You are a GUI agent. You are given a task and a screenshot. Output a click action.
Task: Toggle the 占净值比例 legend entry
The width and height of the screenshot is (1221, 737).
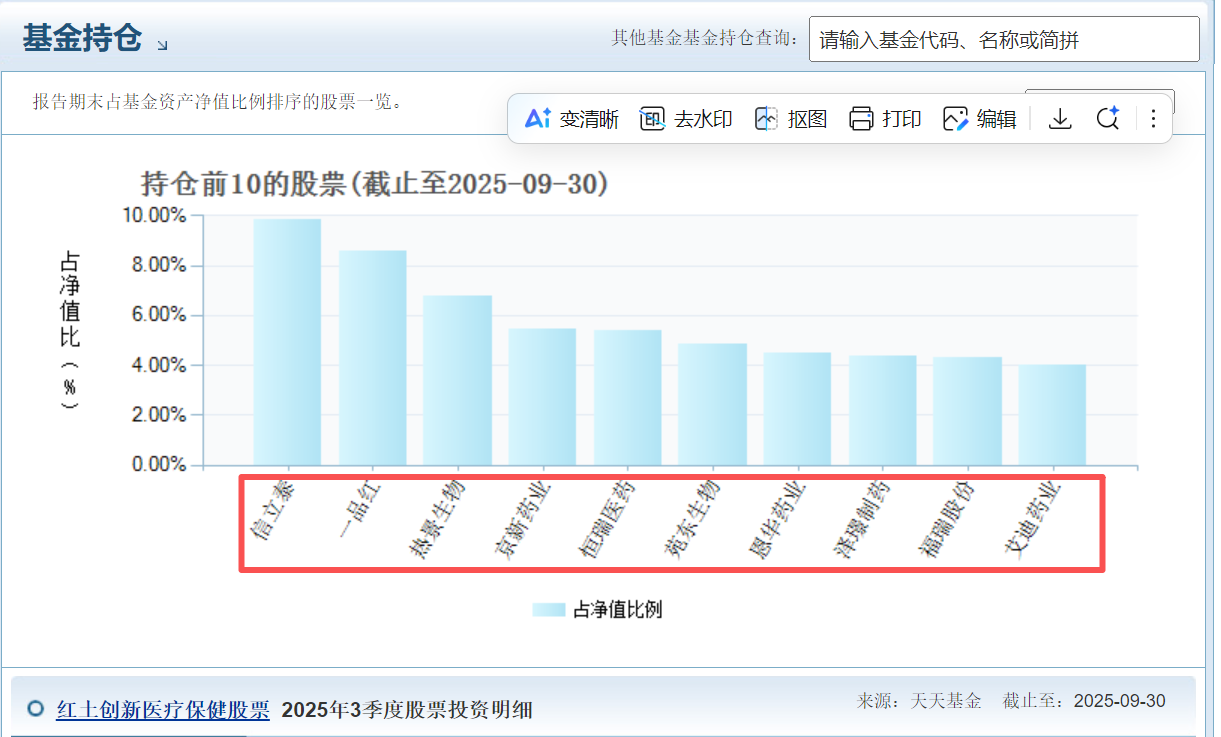[597, 610]
